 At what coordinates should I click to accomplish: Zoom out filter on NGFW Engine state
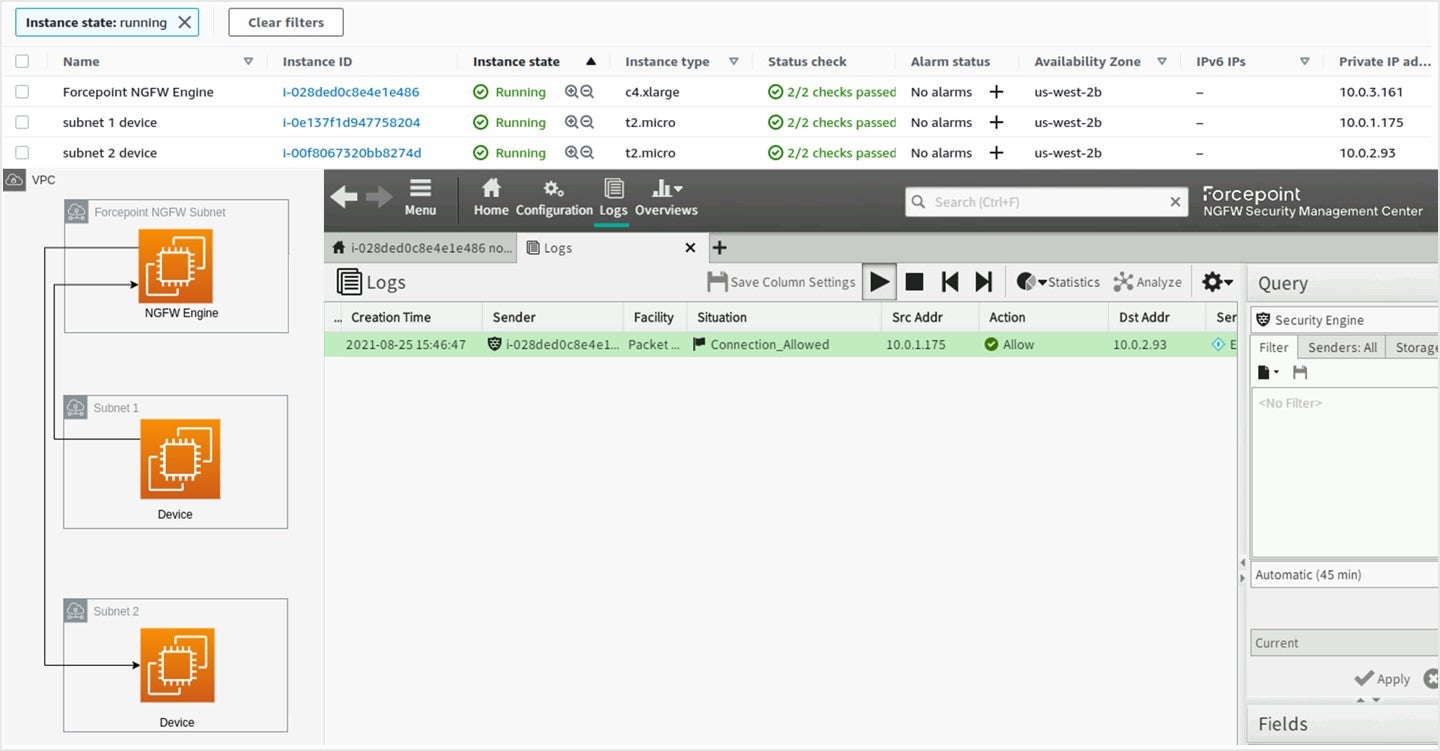pyautogui.click(x=587, y=92)
